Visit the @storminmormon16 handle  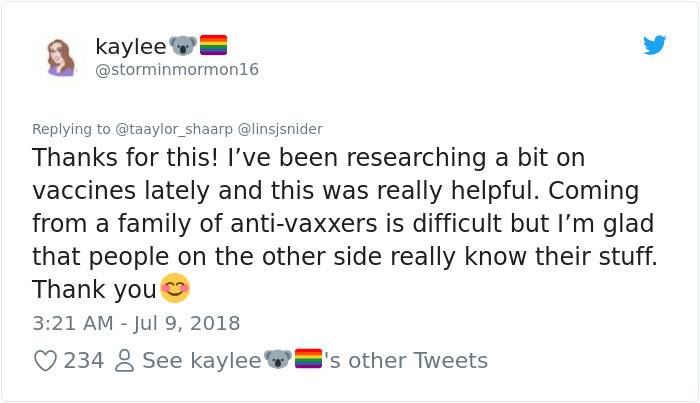(177, 70)
